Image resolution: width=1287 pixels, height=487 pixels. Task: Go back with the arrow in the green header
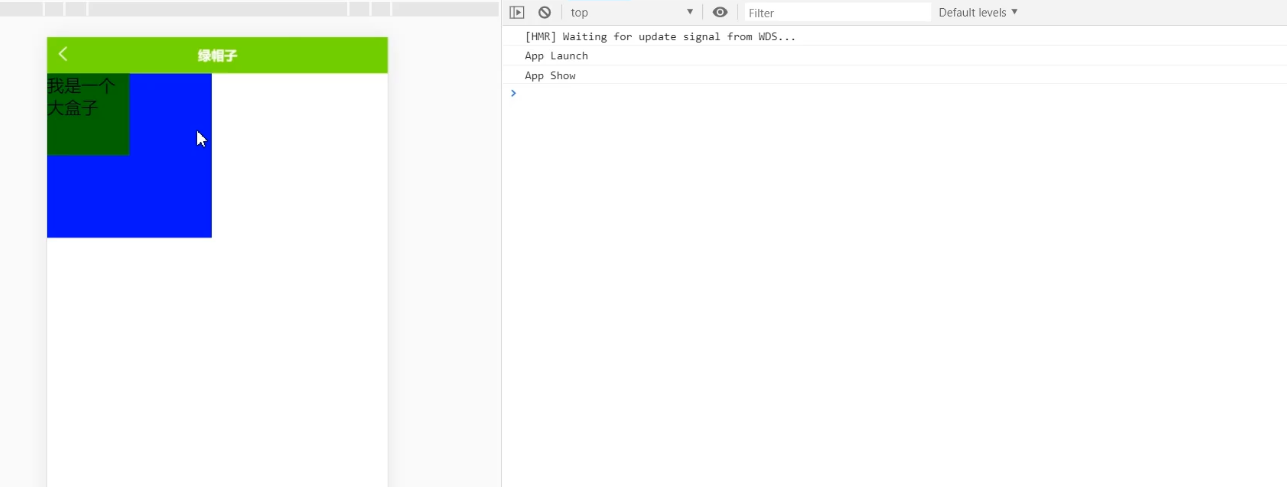coord(63,54)
